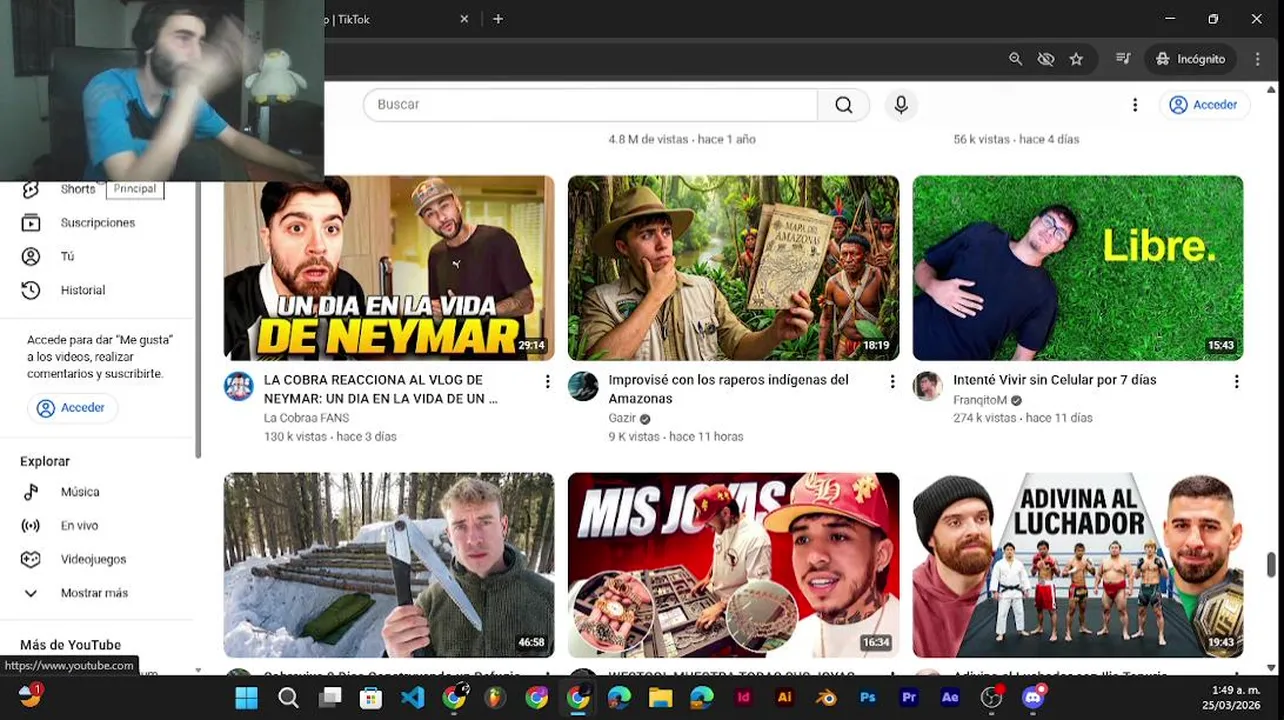This screenshot has height=720, width=1284.
Task: Click title 'Improvisé con los raperos indígenas'
Action: [x=728, y=389]
